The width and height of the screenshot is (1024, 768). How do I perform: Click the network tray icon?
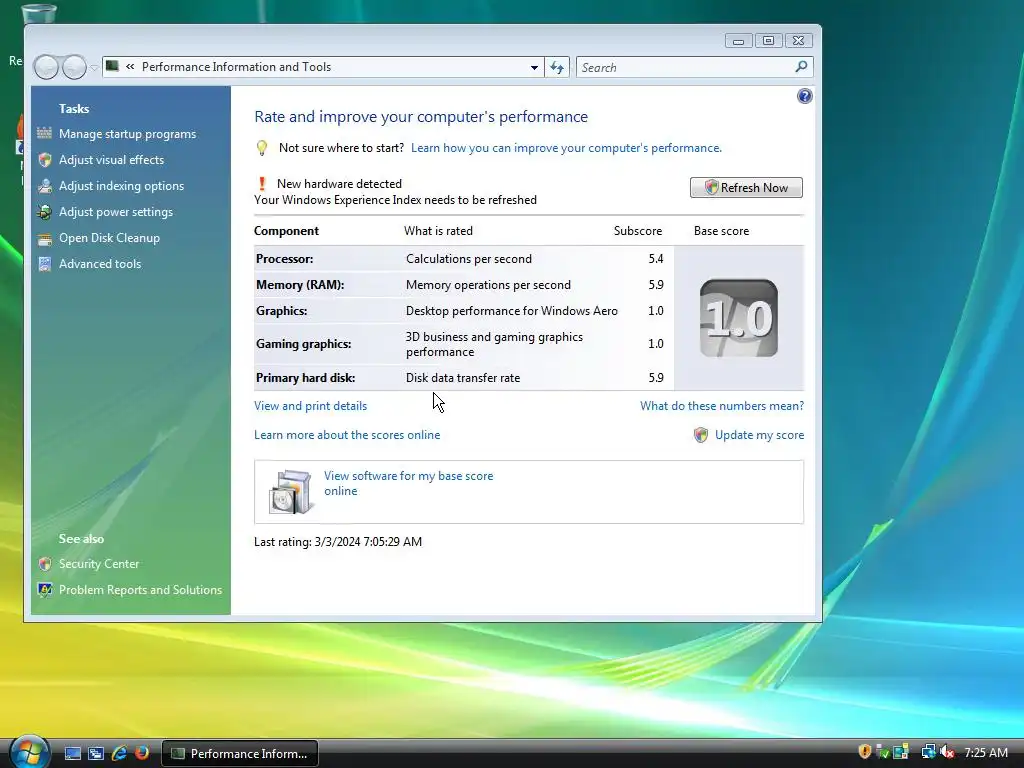pyautogui.click(x=928, y=752)
